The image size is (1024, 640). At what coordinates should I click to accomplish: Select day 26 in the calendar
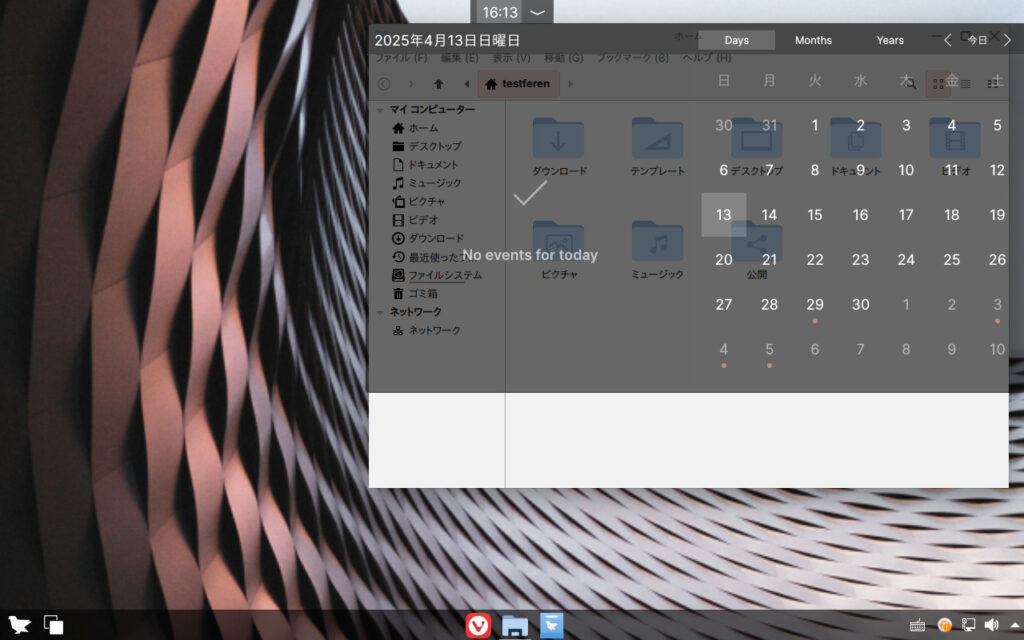pos(997,260)
